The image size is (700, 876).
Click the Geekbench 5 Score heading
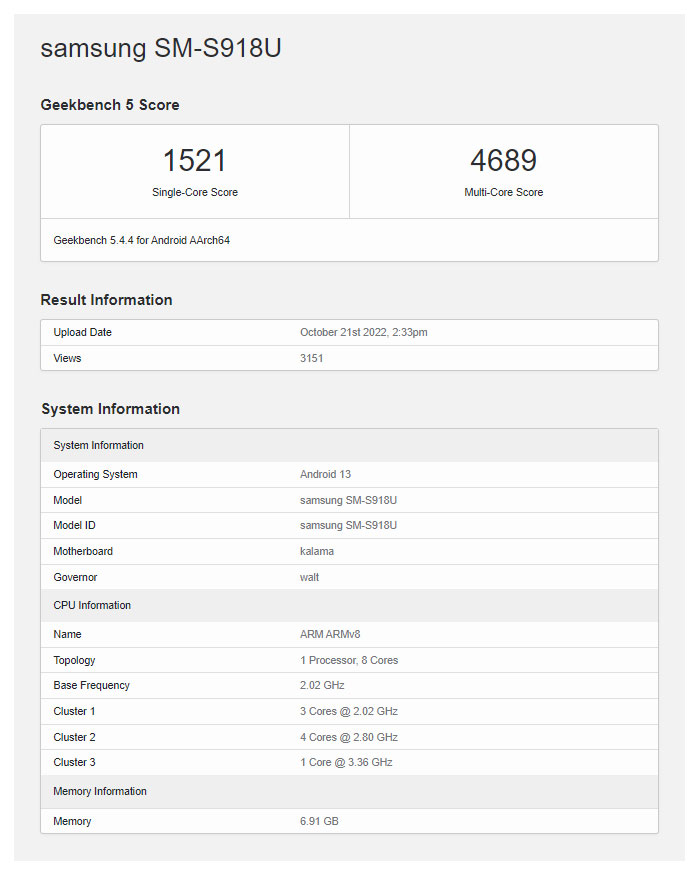coord(110,105)
